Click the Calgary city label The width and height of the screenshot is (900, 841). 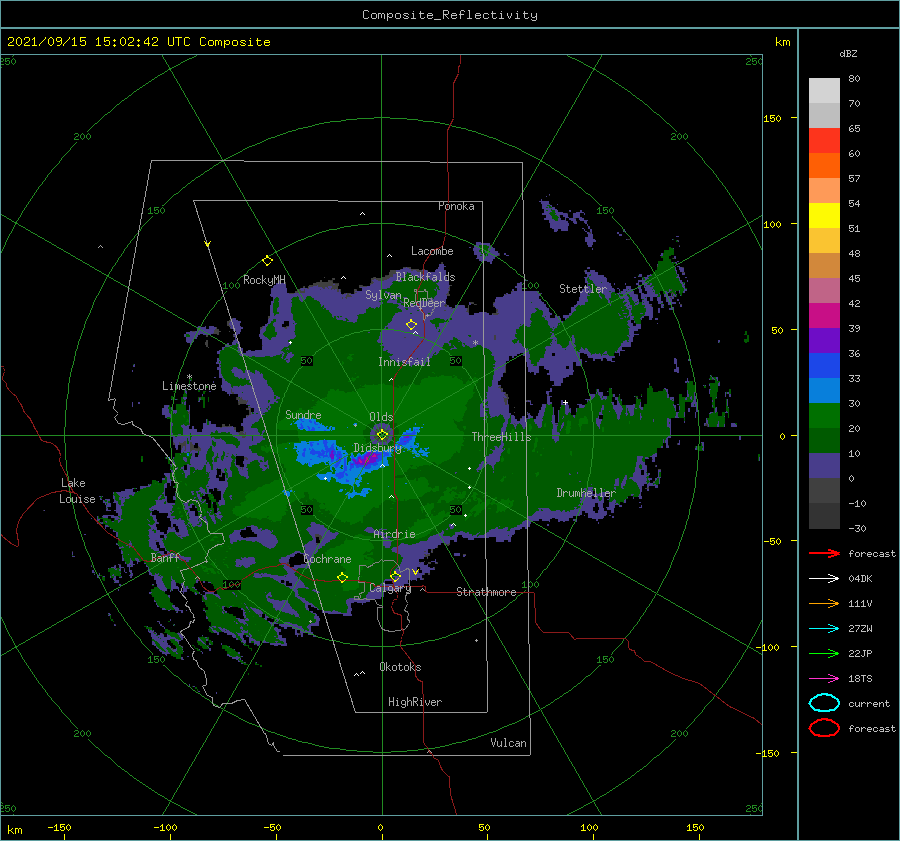pyautogui.click(x=390, y=588)
